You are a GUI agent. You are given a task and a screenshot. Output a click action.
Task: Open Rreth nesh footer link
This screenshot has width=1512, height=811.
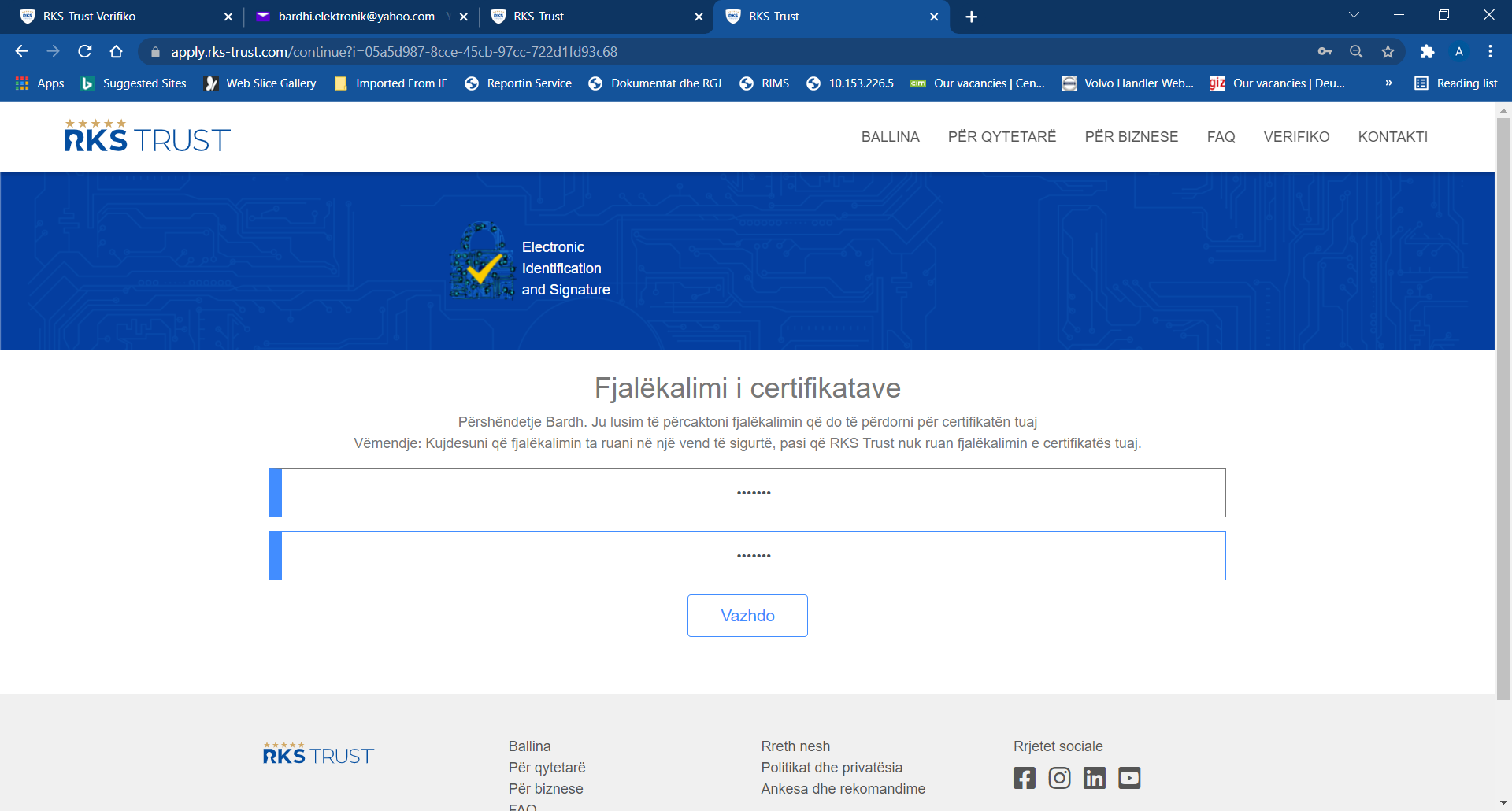795,746
